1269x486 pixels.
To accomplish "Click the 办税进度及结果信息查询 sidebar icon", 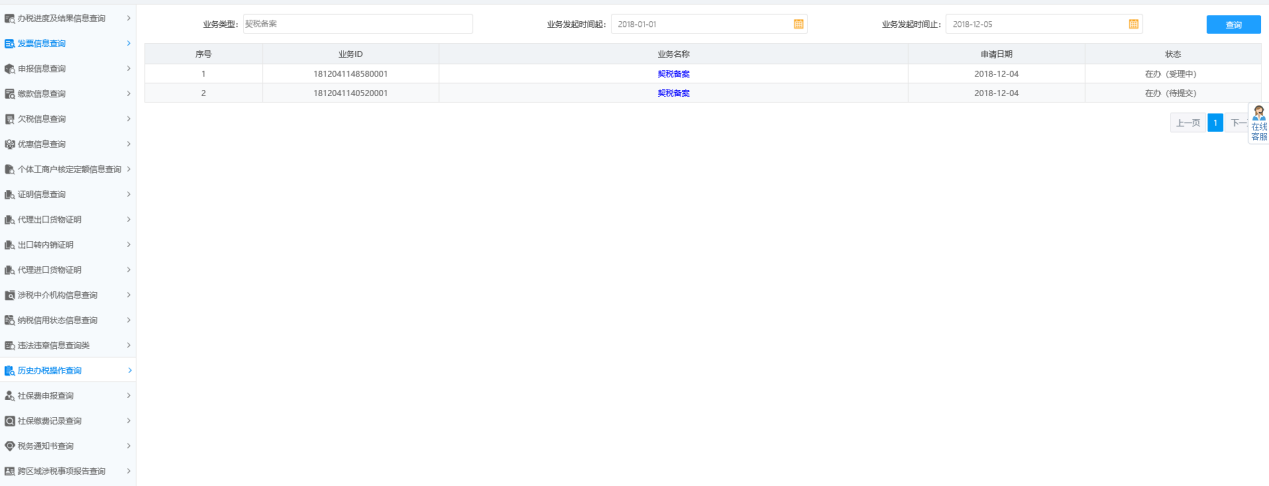I will (x=9, y=18).
